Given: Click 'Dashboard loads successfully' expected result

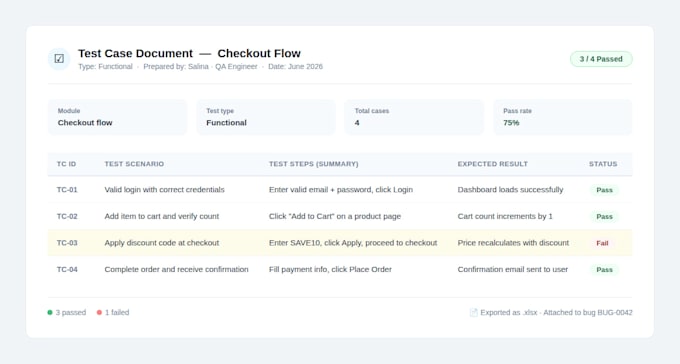Looking at the screenshot, I should pyautogui.click(x=510, y=190).
